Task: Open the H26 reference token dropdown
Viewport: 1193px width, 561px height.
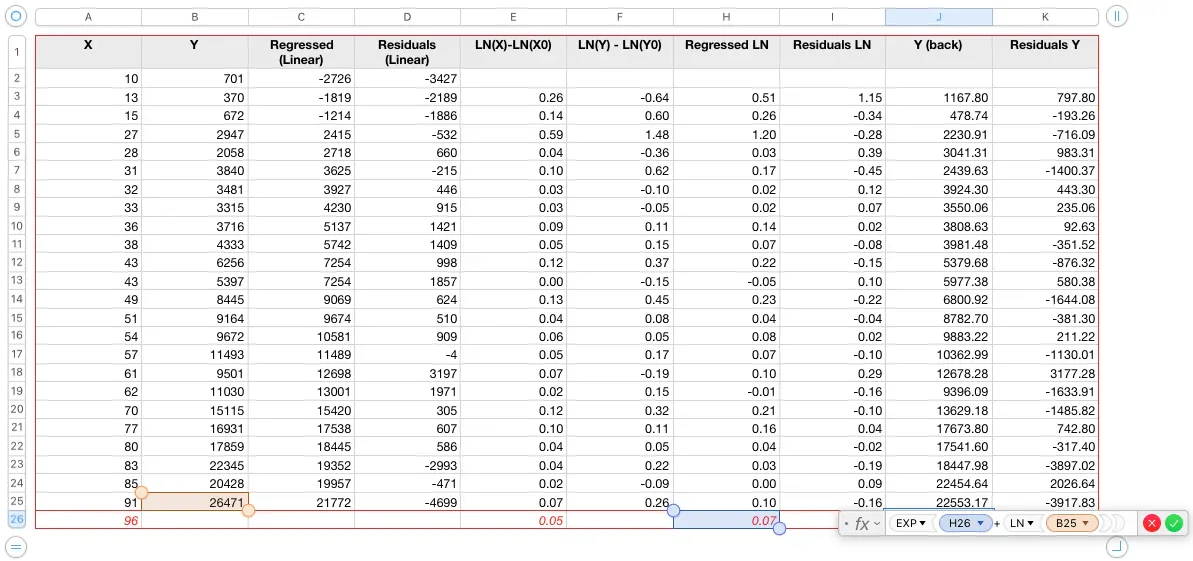Action: point(966,524)
